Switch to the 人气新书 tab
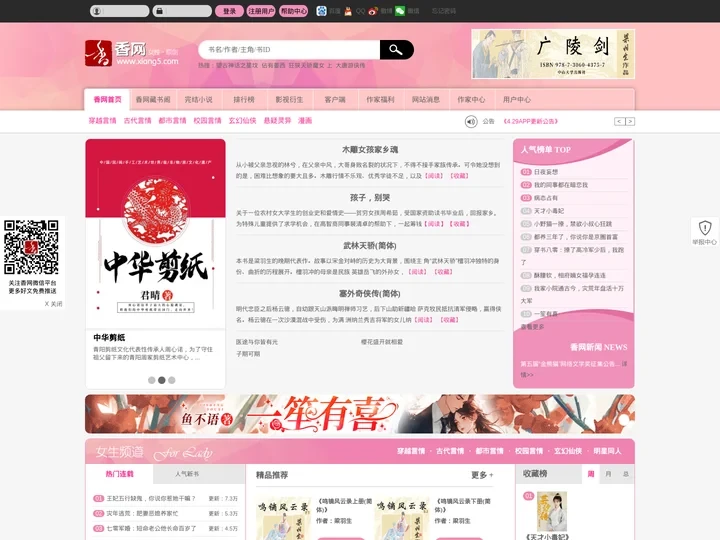 point(187,474)
